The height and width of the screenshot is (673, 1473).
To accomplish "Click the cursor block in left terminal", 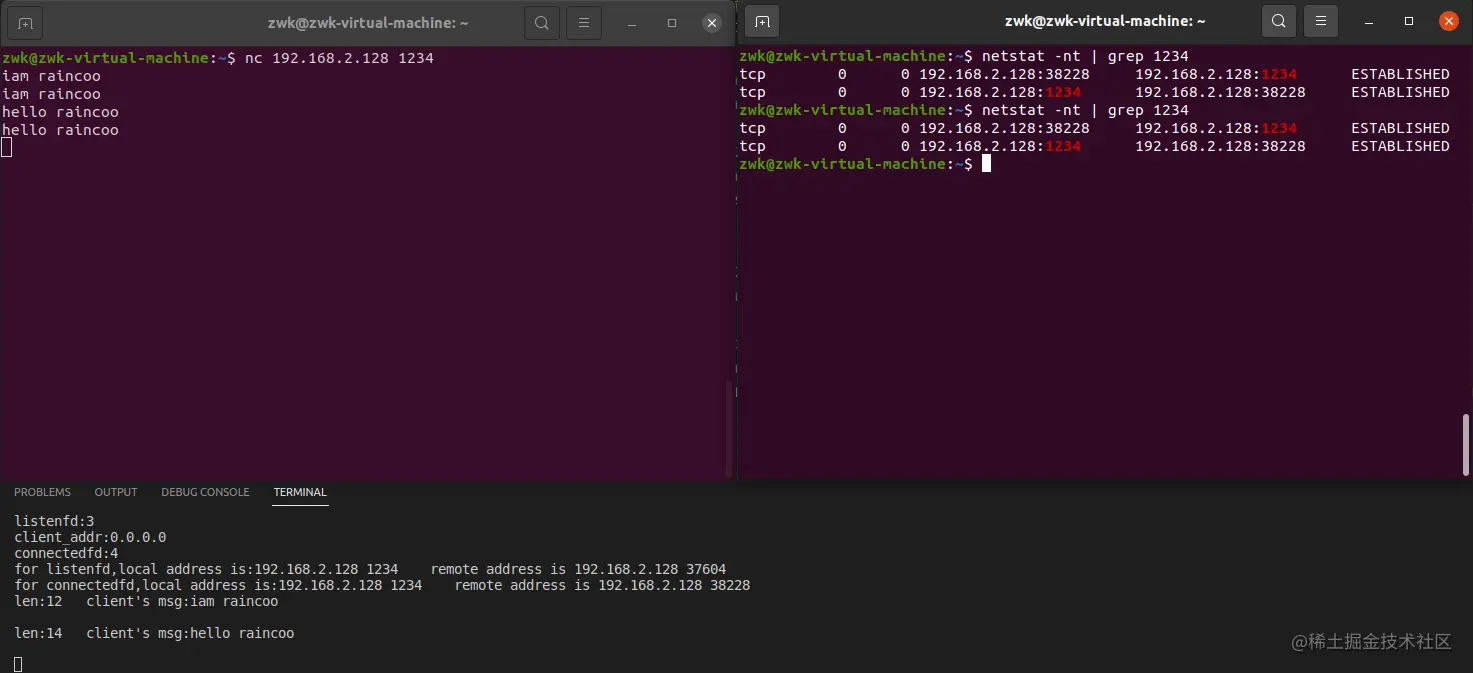I will 7,148.
